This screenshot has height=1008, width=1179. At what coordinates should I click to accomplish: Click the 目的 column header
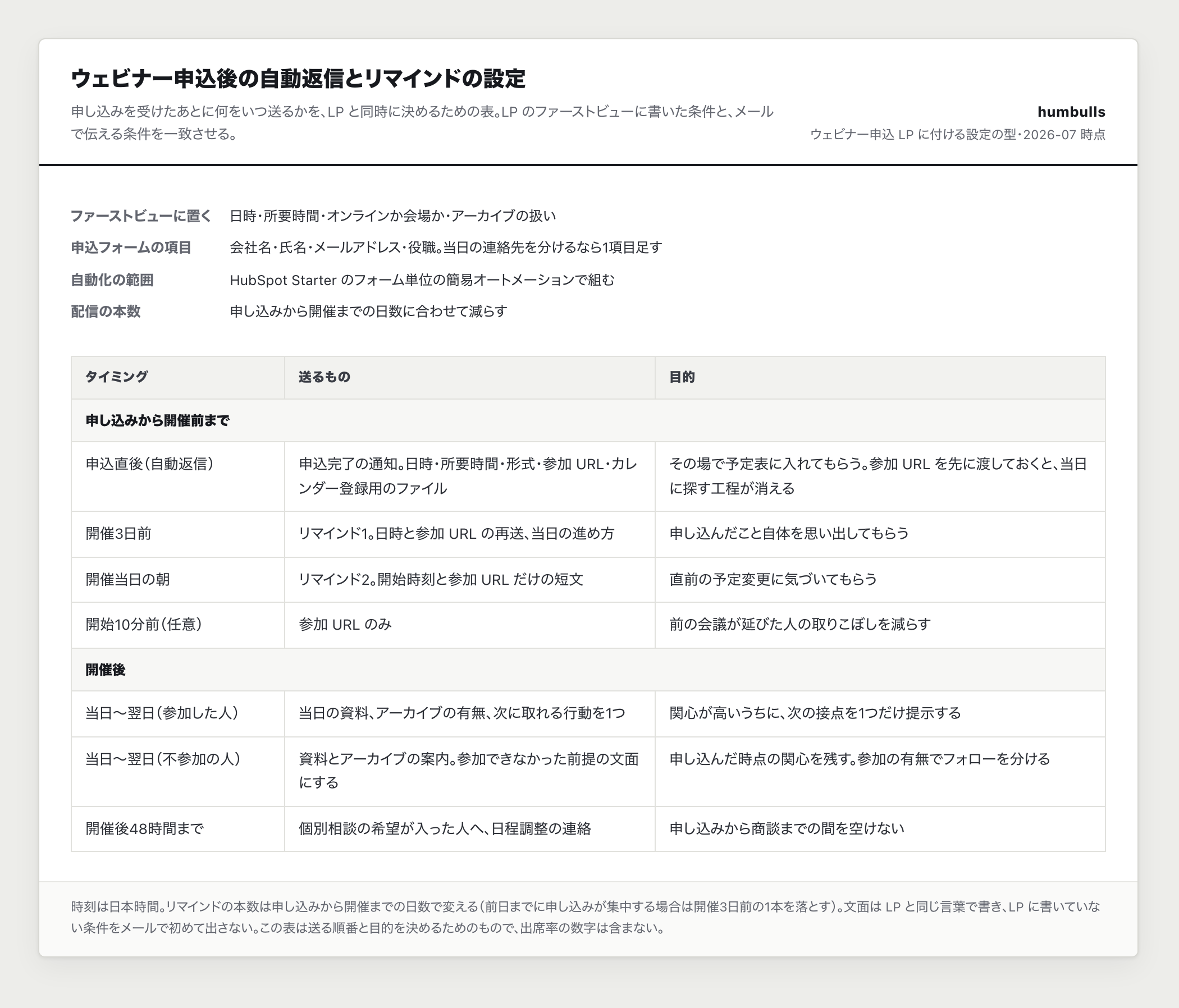point(880,377)
